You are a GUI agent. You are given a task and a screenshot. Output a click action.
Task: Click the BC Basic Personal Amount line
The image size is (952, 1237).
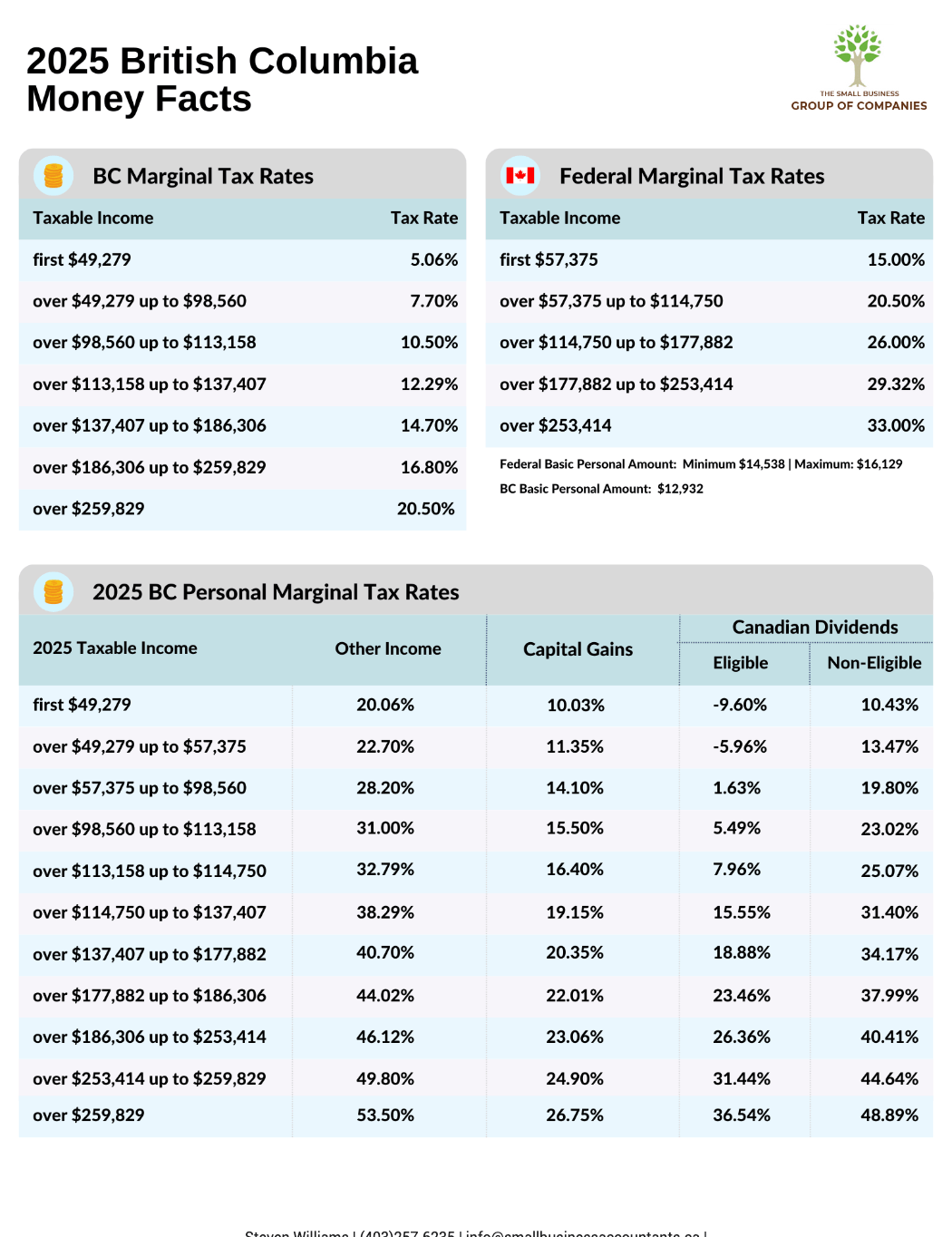click(601, 489)
